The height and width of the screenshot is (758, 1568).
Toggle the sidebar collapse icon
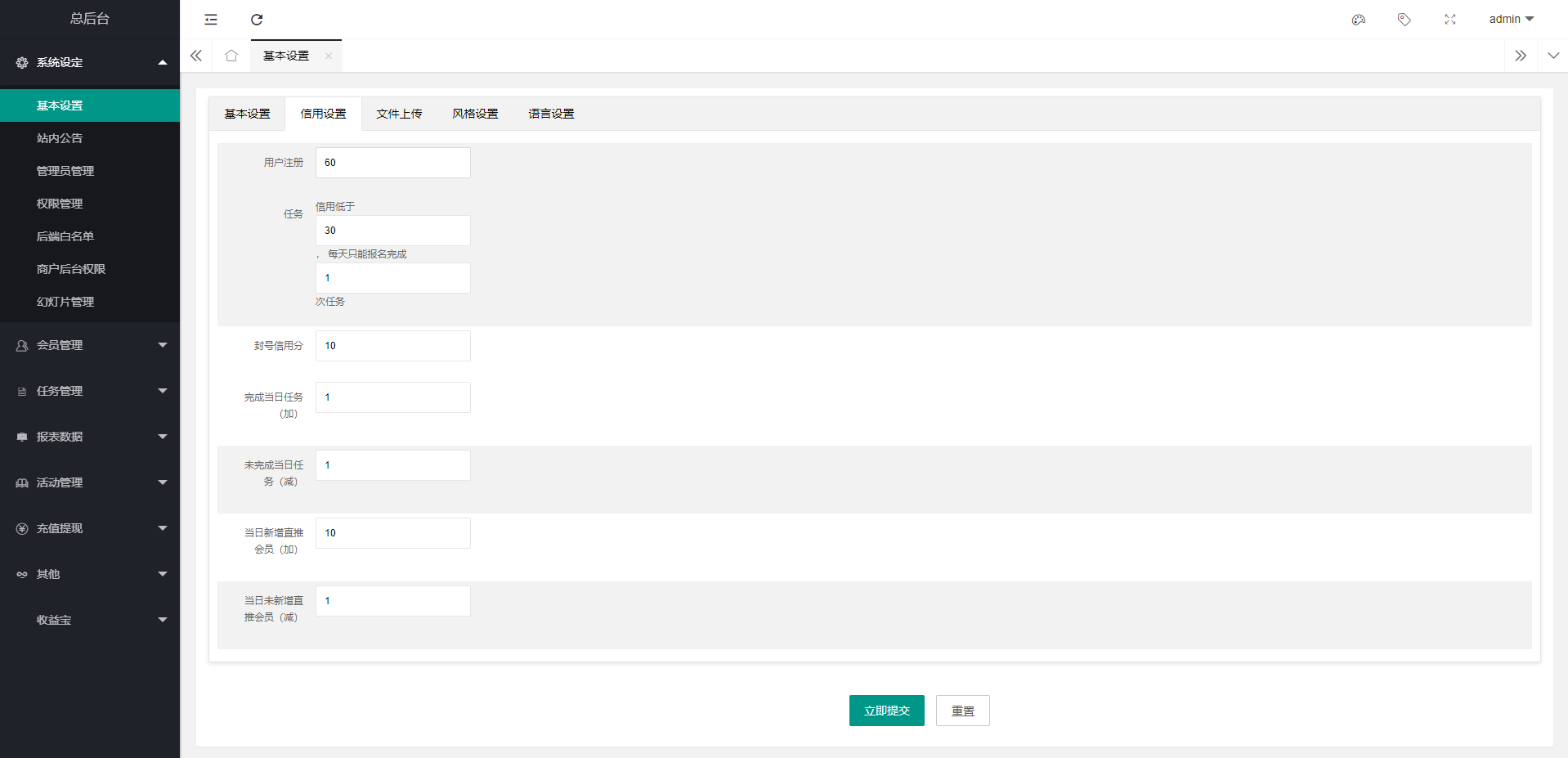211,20
